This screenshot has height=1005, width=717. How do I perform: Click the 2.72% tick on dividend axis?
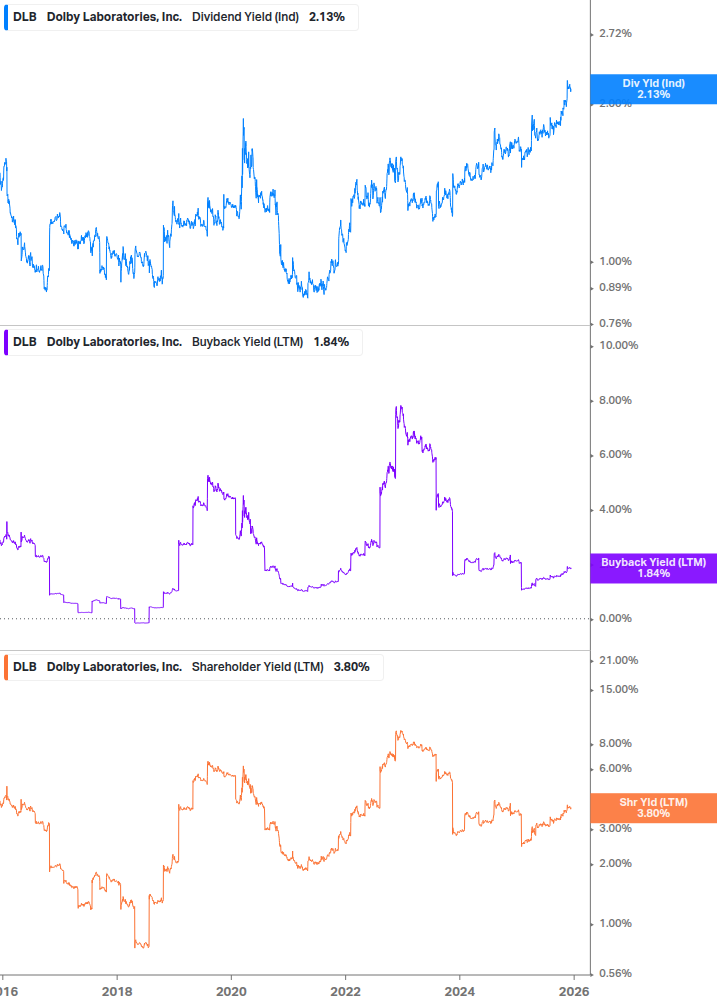pos(615,33)
